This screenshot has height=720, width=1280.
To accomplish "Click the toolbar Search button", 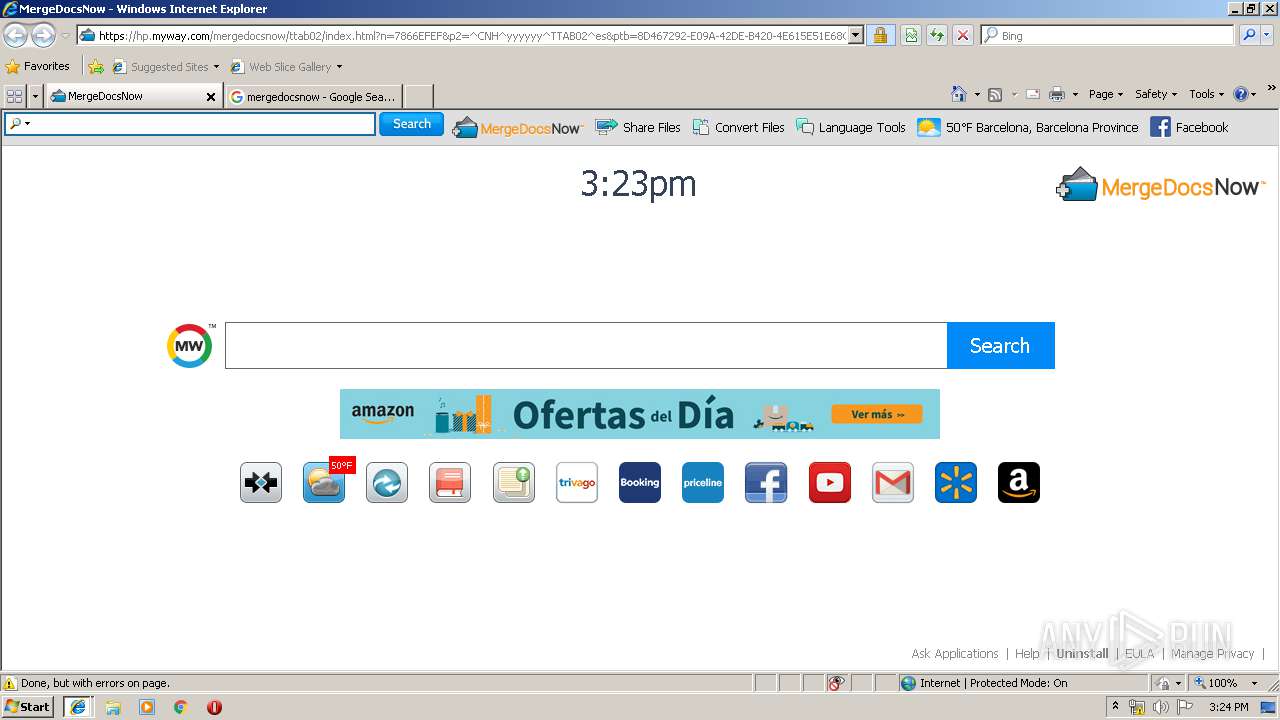I will click(411, 124).
